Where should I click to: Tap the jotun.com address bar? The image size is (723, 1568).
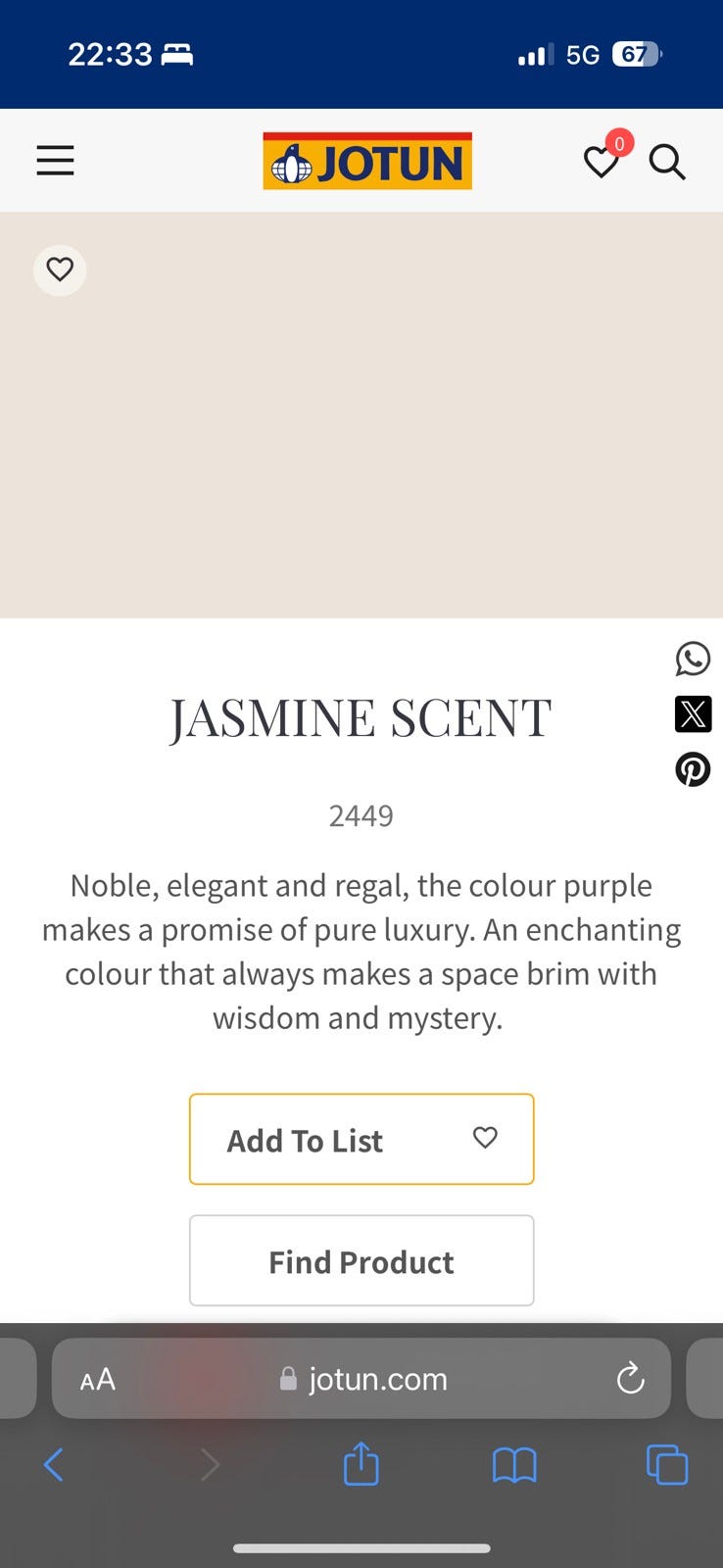pyautogui.click(x=364, y=1380)
